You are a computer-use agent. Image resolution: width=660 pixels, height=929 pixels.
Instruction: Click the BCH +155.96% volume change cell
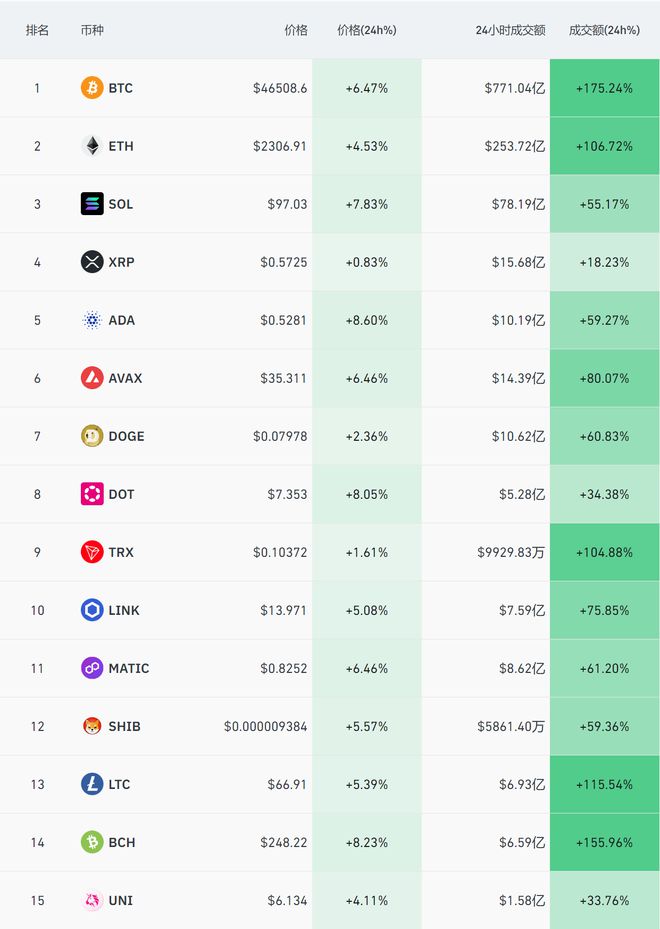pos(604,842)
